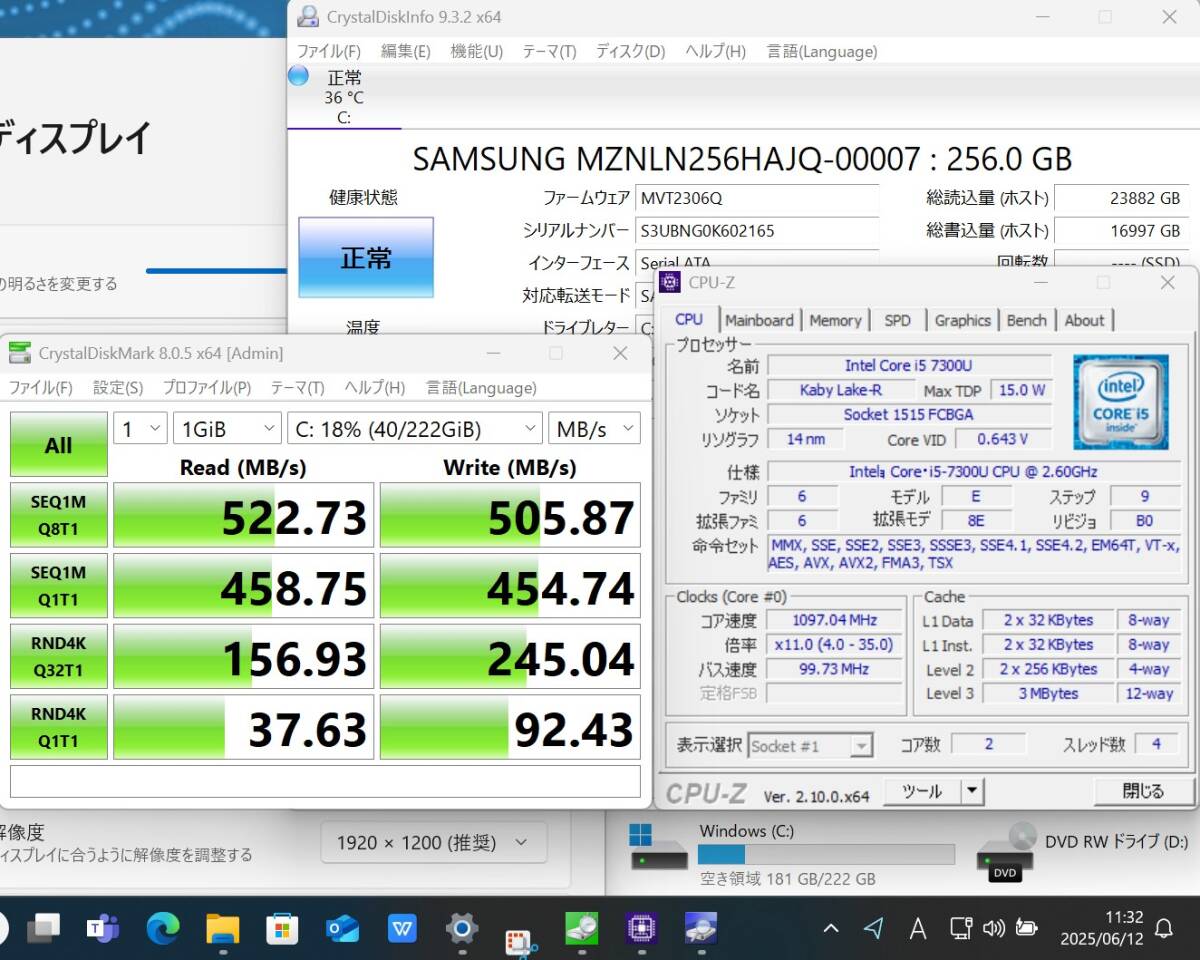Switch to CrystalDiskMark via its taskbar icon
The width and height of the screenshot is (1200, 960).
point(581,929)
